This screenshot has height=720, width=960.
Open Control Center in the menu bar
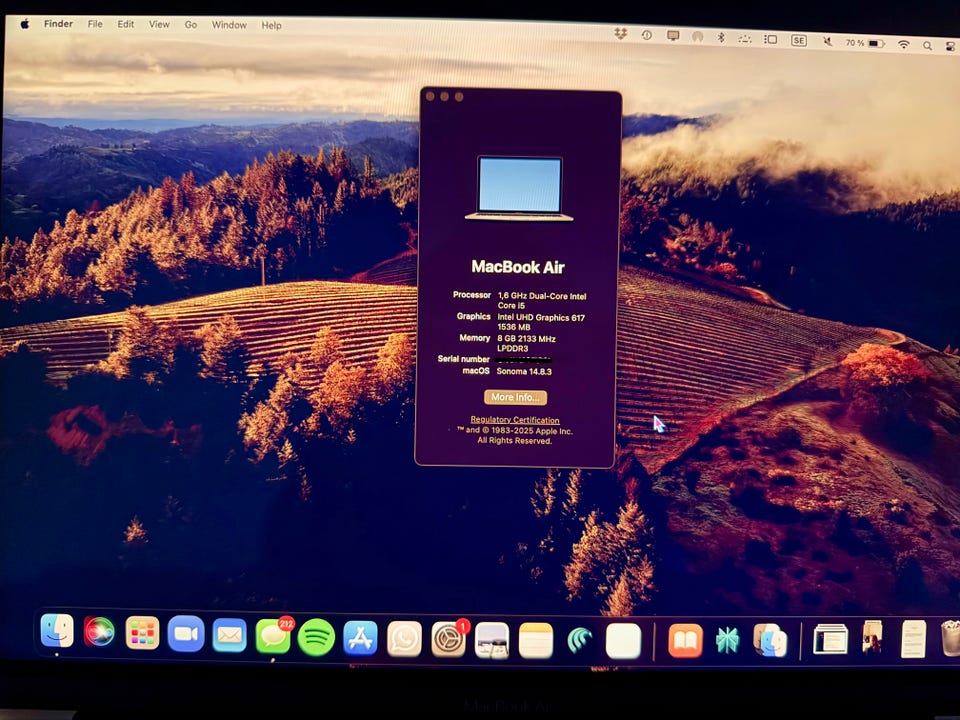point(949,46)
